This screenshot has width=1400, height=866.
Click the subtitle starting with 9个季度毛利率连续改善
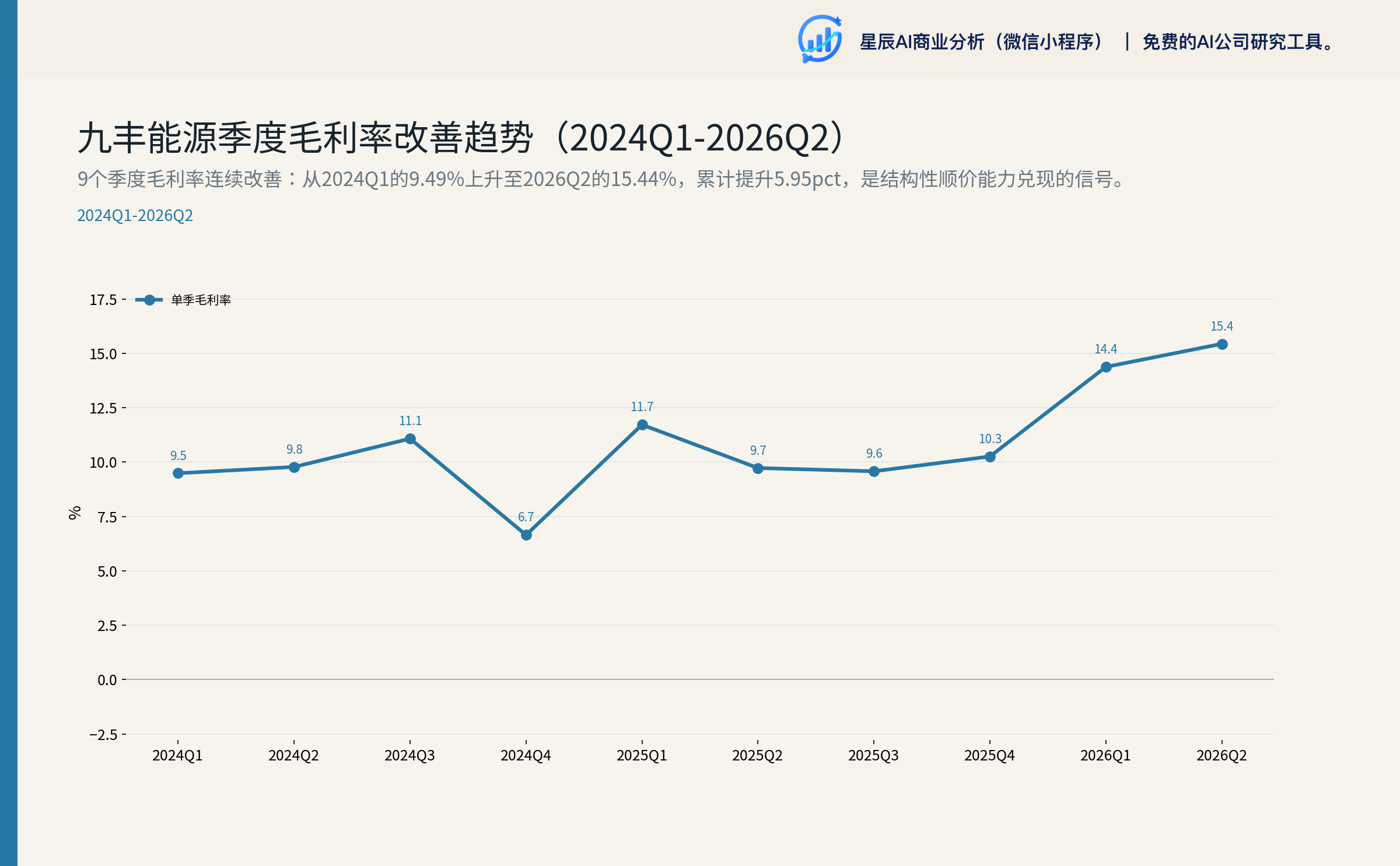click(601, 179)
